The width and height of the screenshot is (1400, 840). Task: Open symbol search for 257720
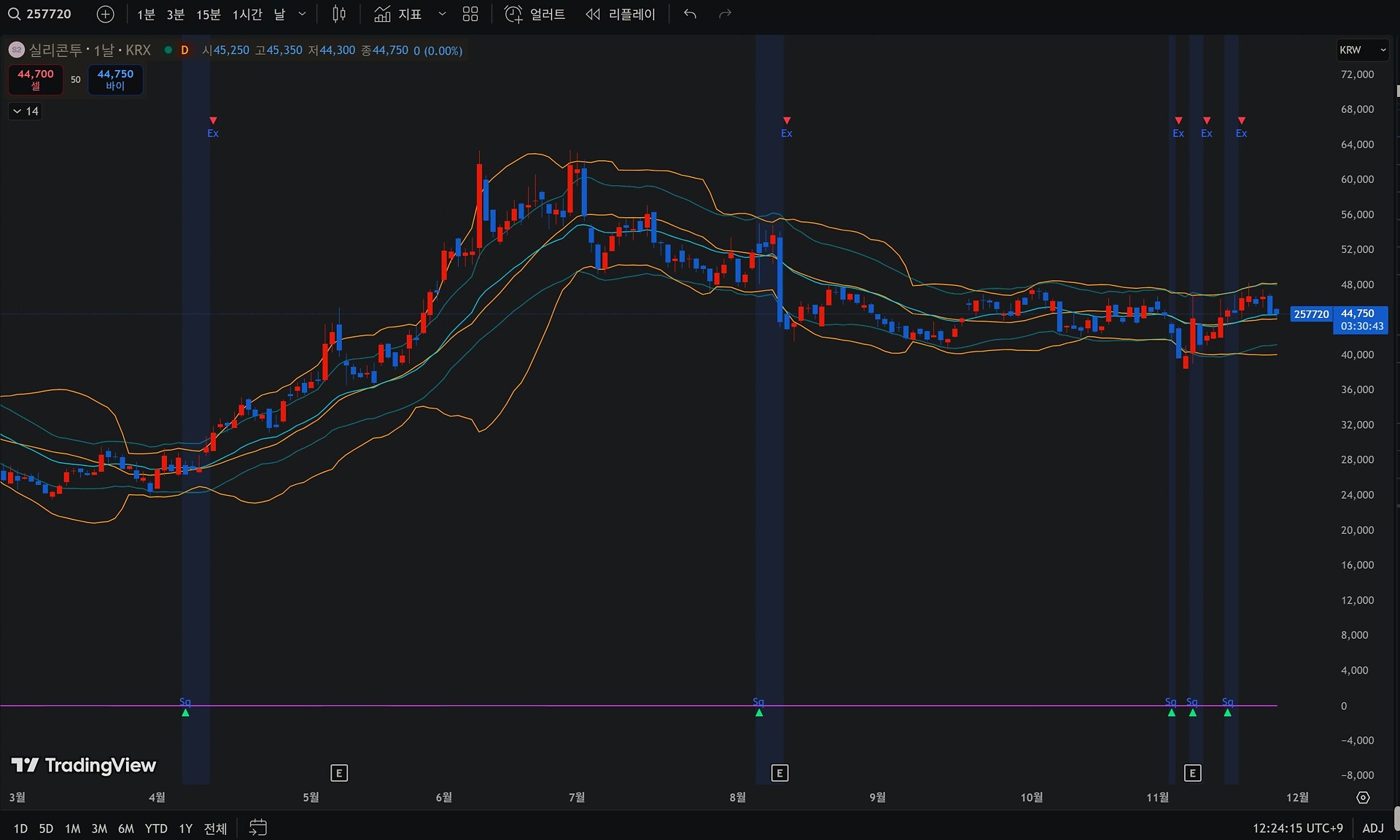[x=40, y=14]
